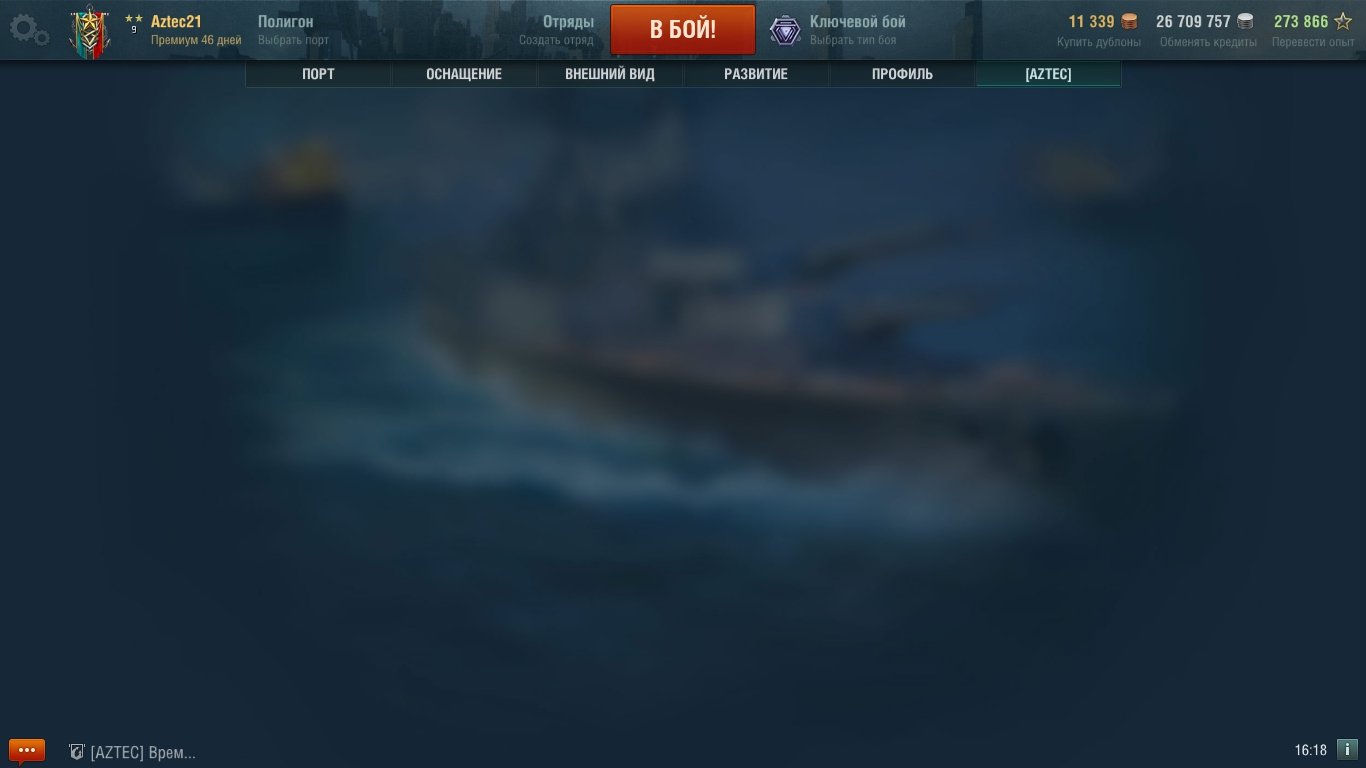Open the ПРОФИЛЬ tab

coord(902,74)
